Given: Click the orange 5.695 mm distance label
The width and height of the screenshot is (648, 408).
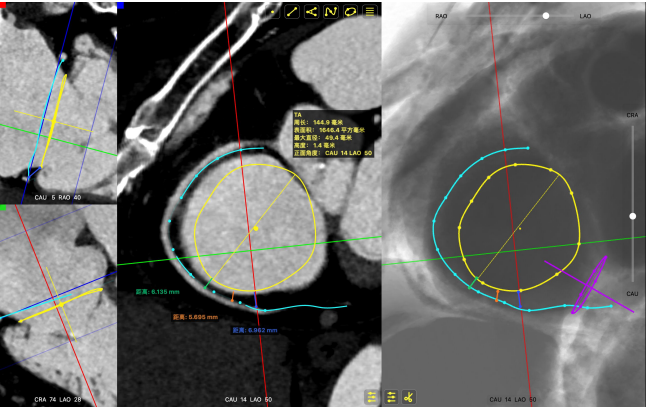Looking at the screenshot, I should click(x=194, y=316).
